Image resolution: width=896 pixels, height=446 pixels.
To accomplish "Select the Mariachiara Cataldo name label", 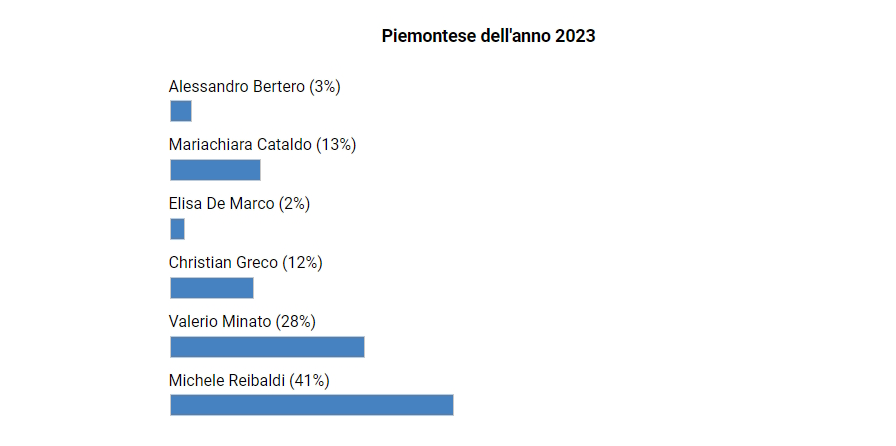I will [x=240, y=145].
